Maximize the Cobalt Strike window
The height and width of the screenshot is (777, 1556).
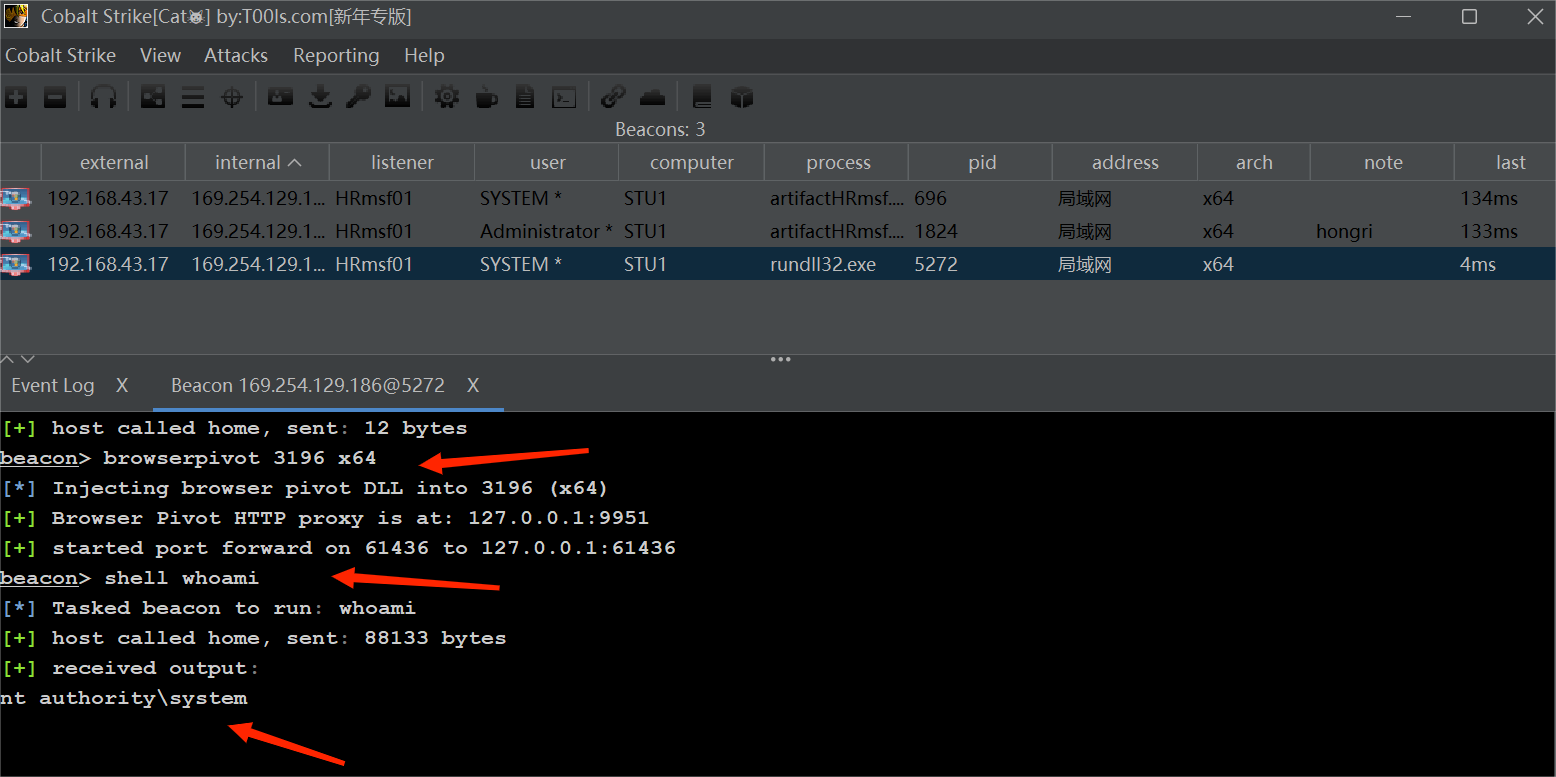coord(1469,17)
